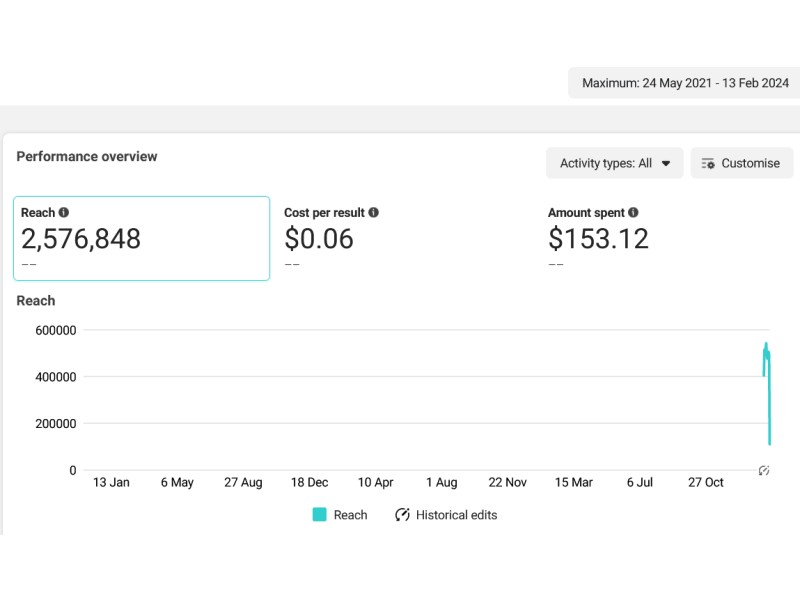
Task: Expand the Activity types dropdown arrow
Action: point(666,163)
